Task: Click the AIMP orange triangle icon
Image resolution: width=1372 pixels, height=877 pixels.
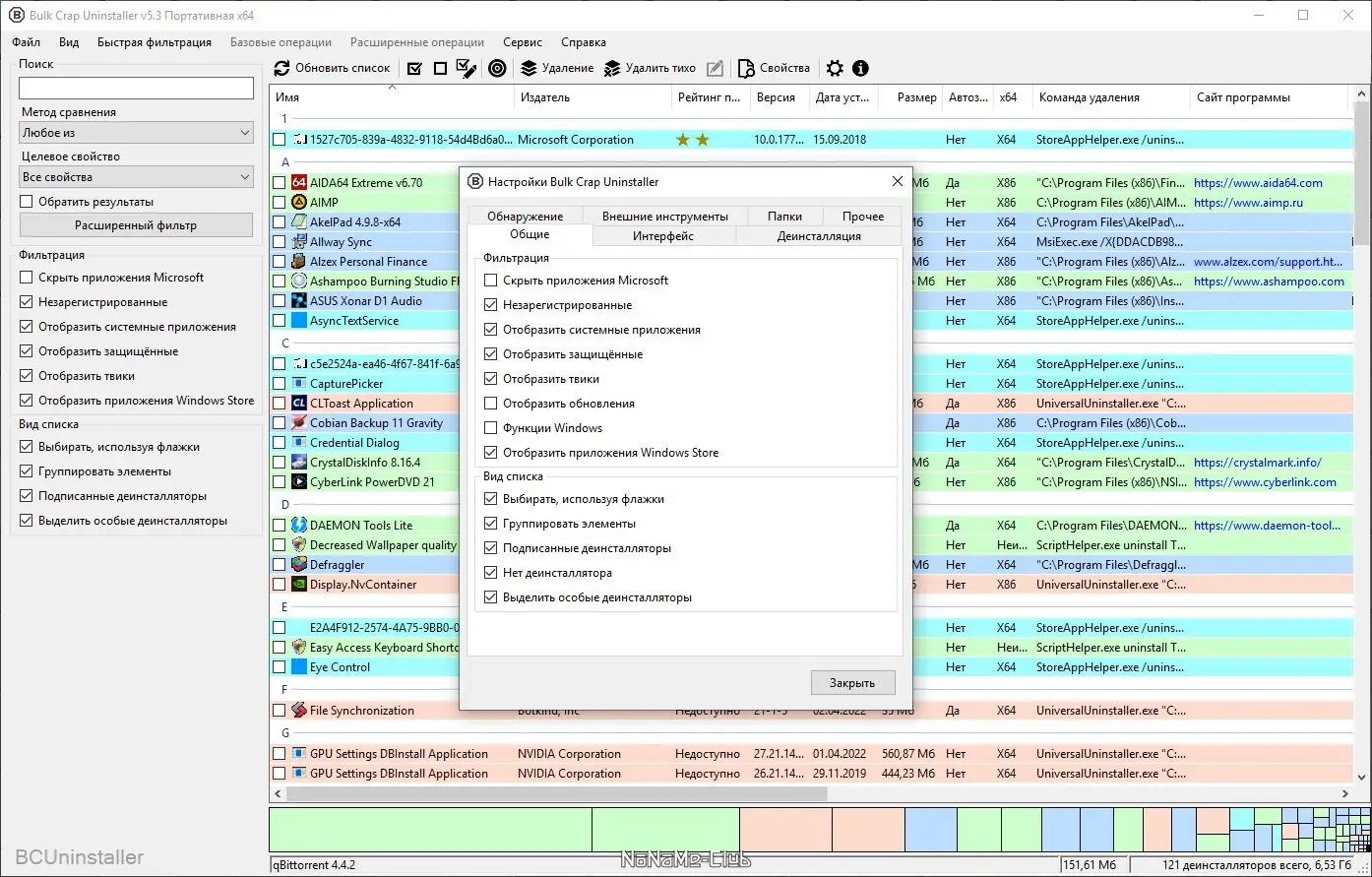Action: pyautogui.click(x=299, y=203)
